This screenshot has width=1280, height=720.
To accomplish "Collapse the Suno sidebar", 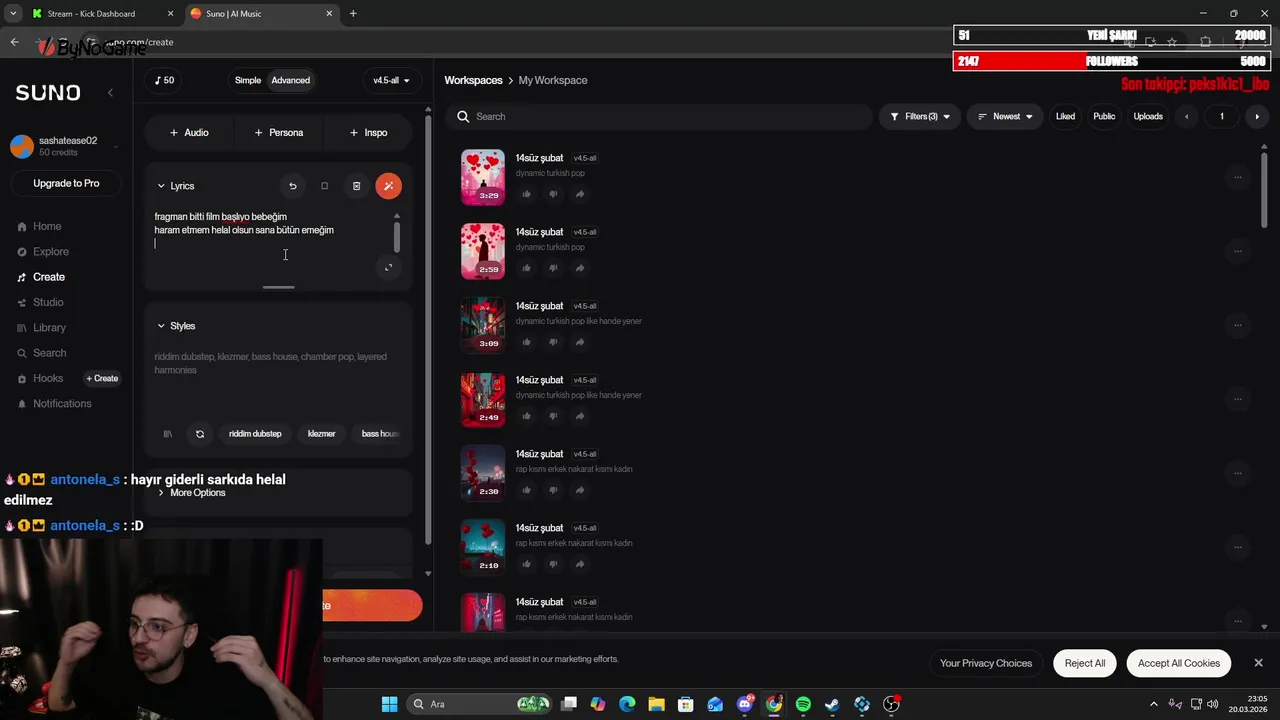I will tap(110, 92).
